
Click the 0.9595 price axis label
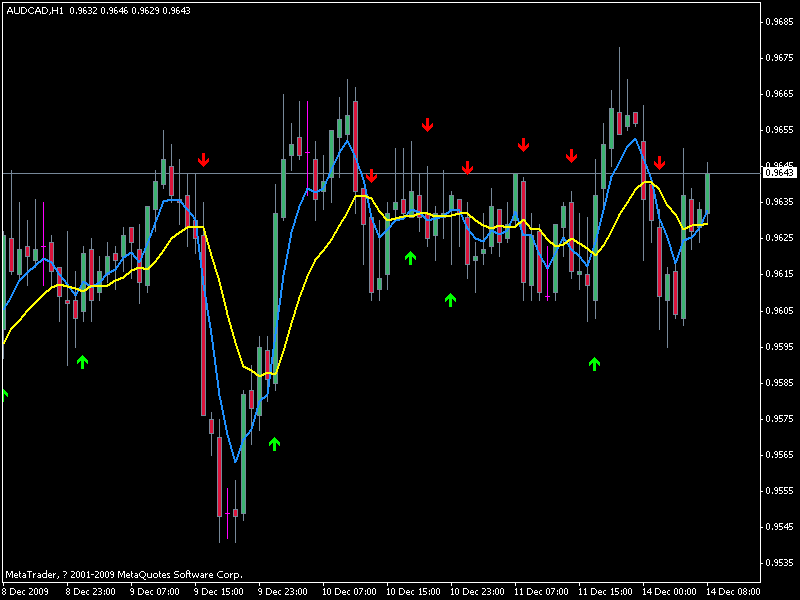[x=780, y=347]
